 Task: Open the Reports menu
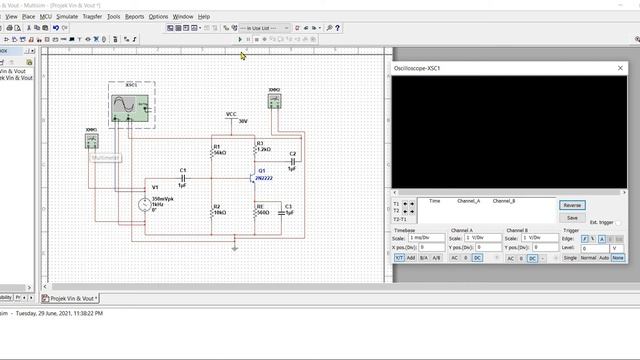pos(134,16)
